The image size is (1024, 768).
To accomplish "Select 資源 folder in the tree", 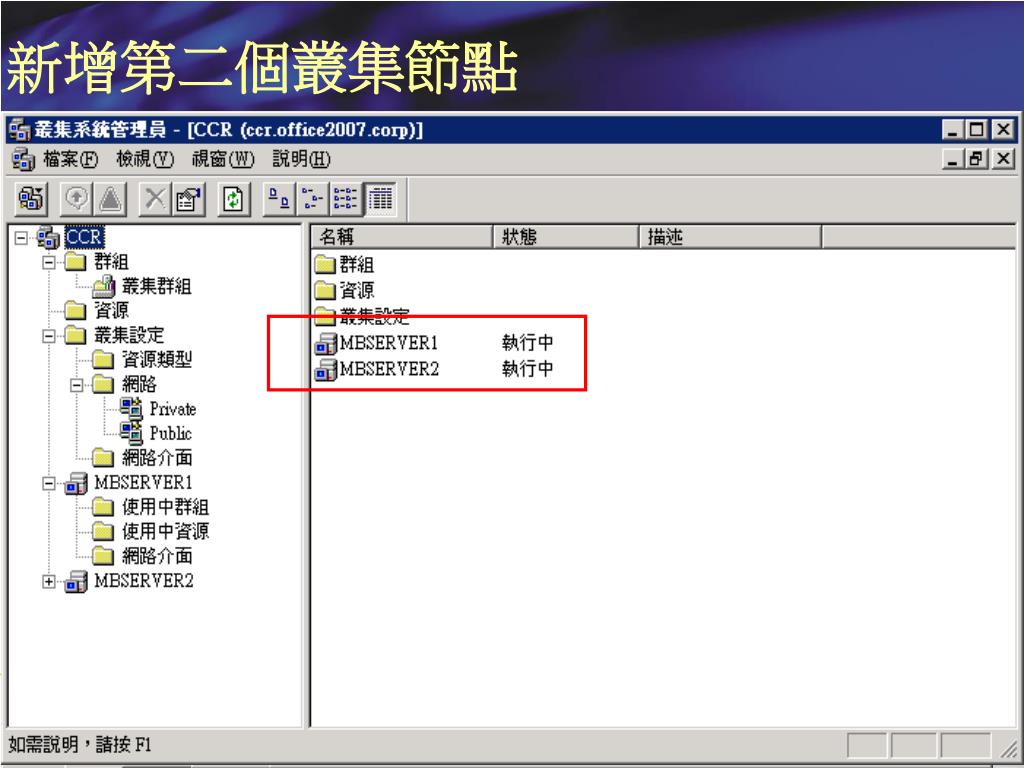I will pos(111,311).
